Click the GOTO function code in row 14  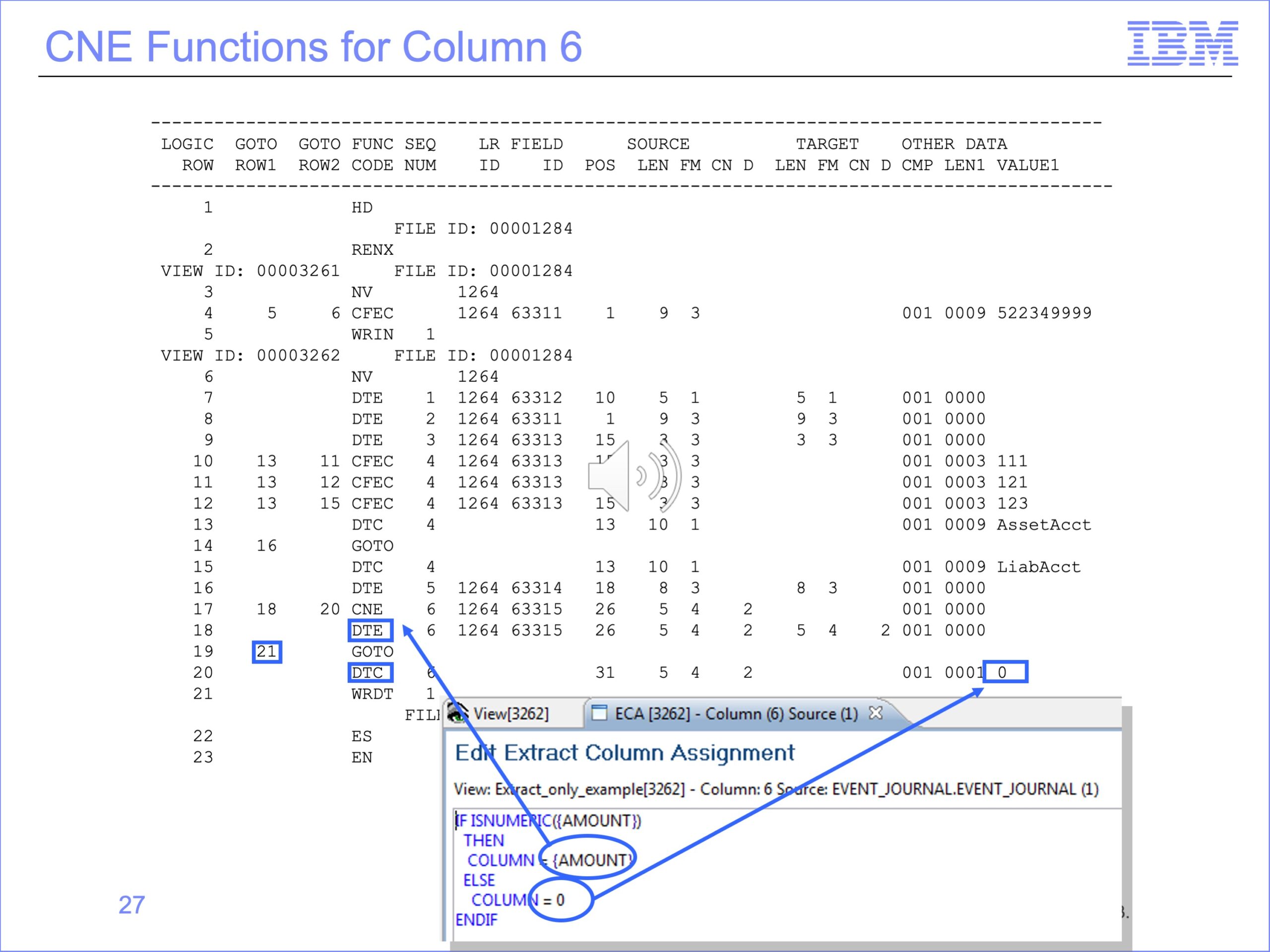pyautogui.click(x=373, y=546)
